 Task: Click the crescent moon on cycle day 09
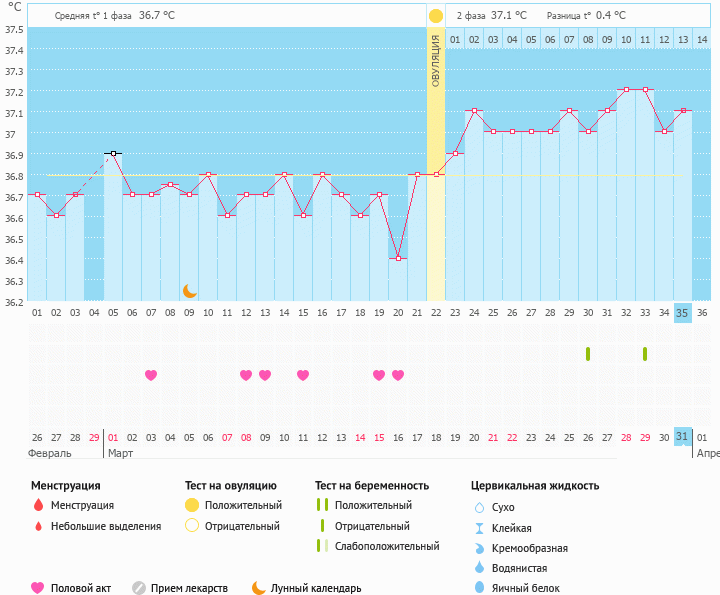pyautogui.click(x=189, y=291)
